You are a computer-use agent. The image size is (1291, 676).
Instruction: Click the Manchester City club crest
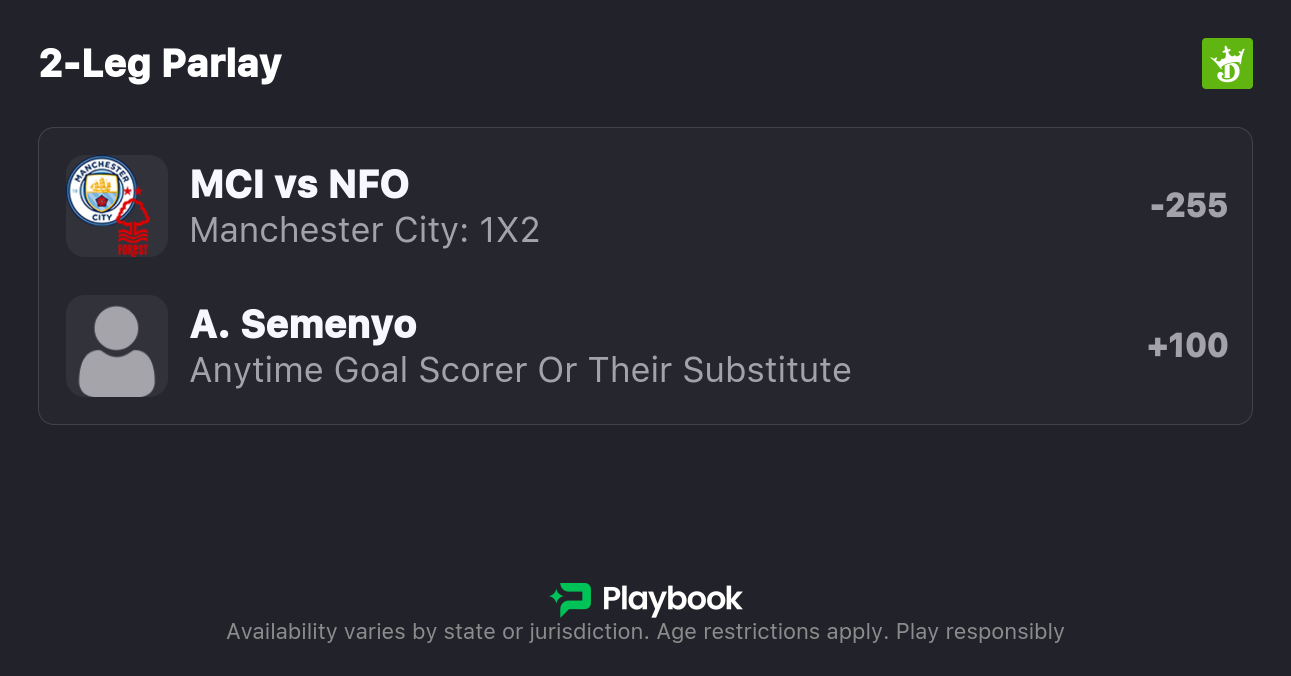pyautogui.click(x=101, y=190)
